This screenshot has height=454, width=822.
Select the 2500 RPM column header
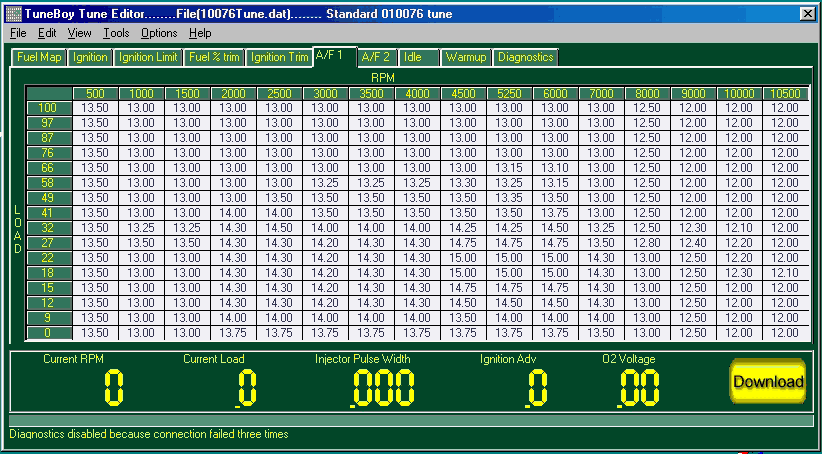(x=279, y=93)
